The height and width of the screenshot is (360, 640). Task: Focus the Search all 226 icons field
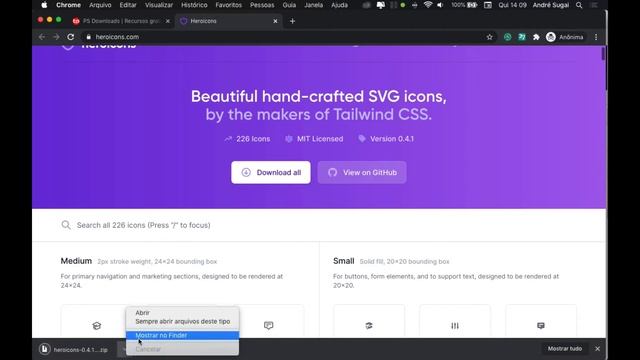pos(318,225)
